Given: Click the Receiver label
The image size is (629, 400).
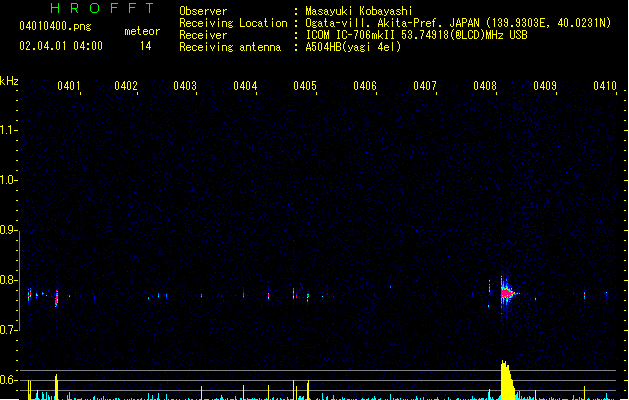Looking at the screenshot, I should coord(203,35).
